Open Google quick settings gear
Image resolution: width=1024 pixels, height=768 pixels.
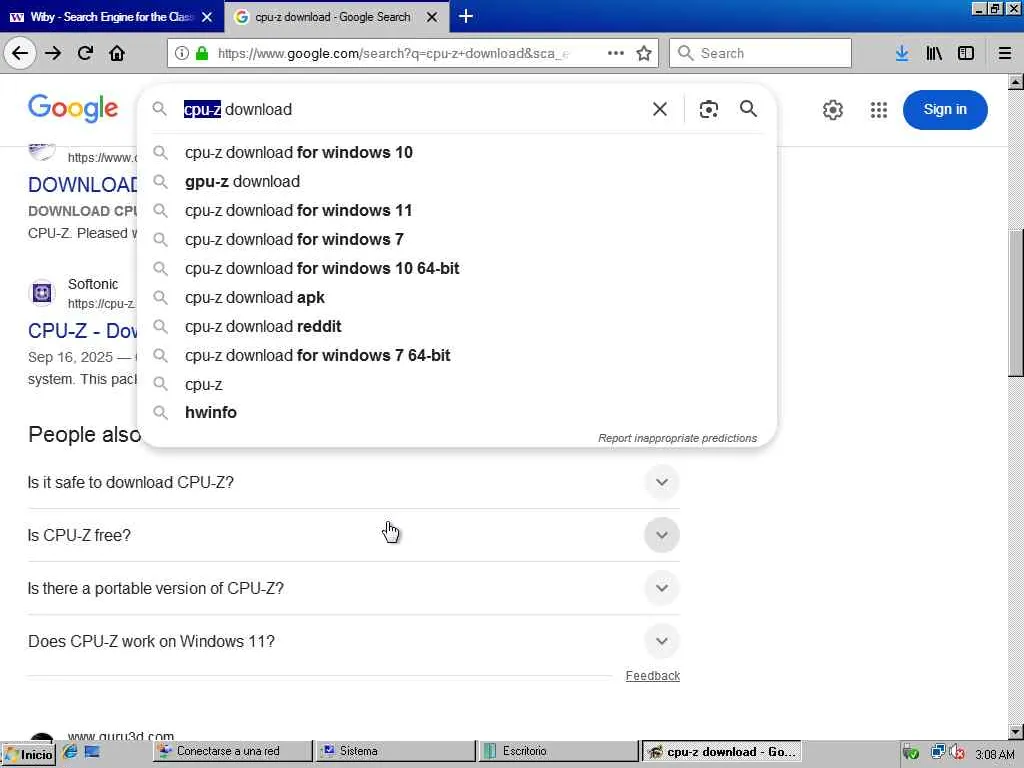(x=833, y=110)
